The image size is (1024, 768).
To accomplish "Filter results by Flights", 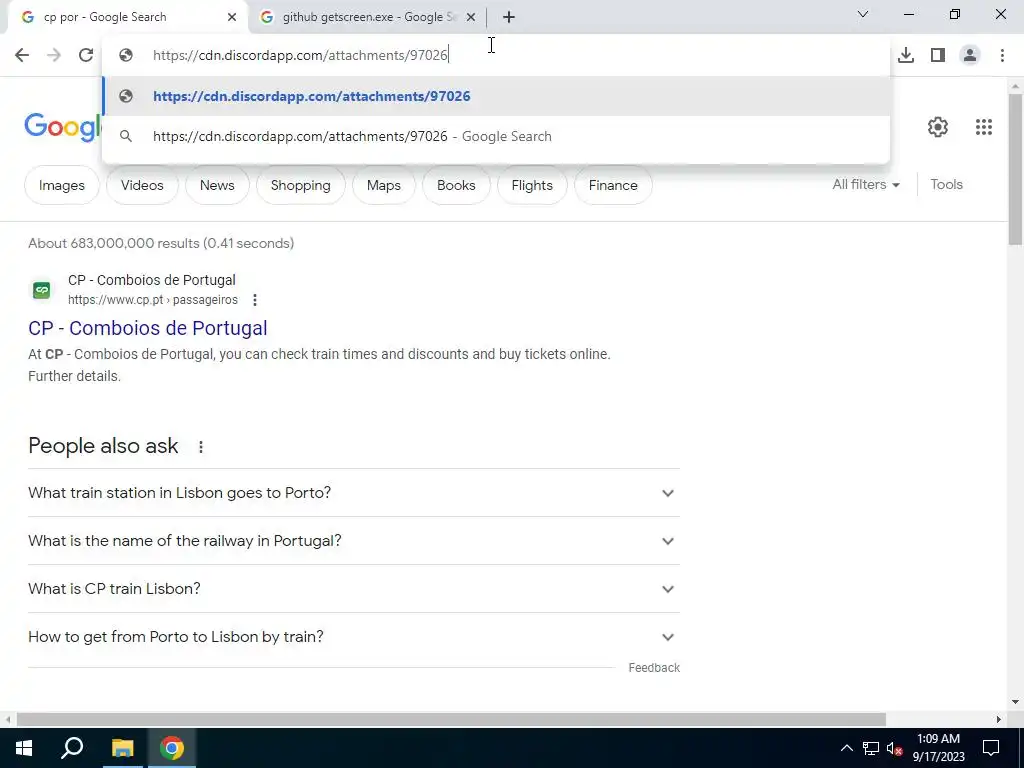I will pyautogui.click(x=532, y=185).
